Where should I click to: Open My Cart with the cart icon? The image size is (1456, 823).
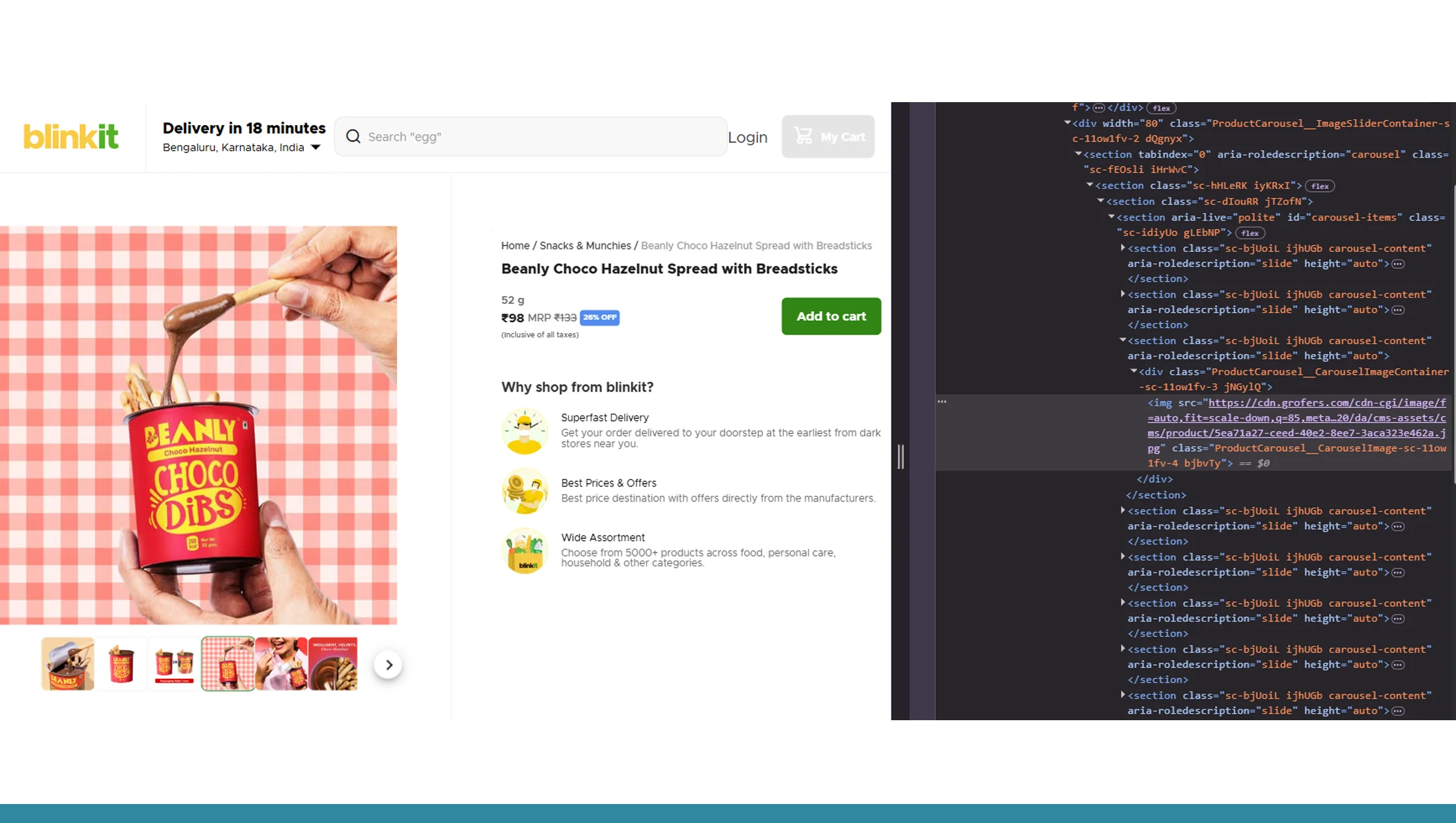[804, 136]
